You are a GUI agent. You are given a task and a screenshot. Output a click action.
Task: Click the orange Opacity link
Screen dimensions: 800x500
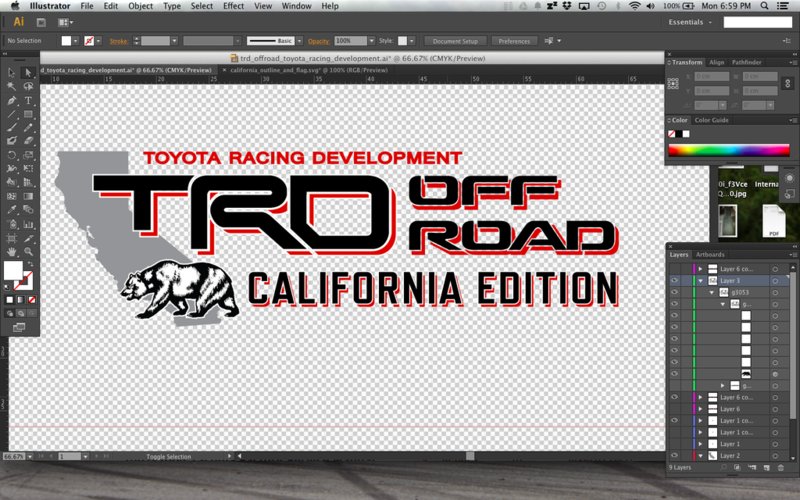point(318,41)
